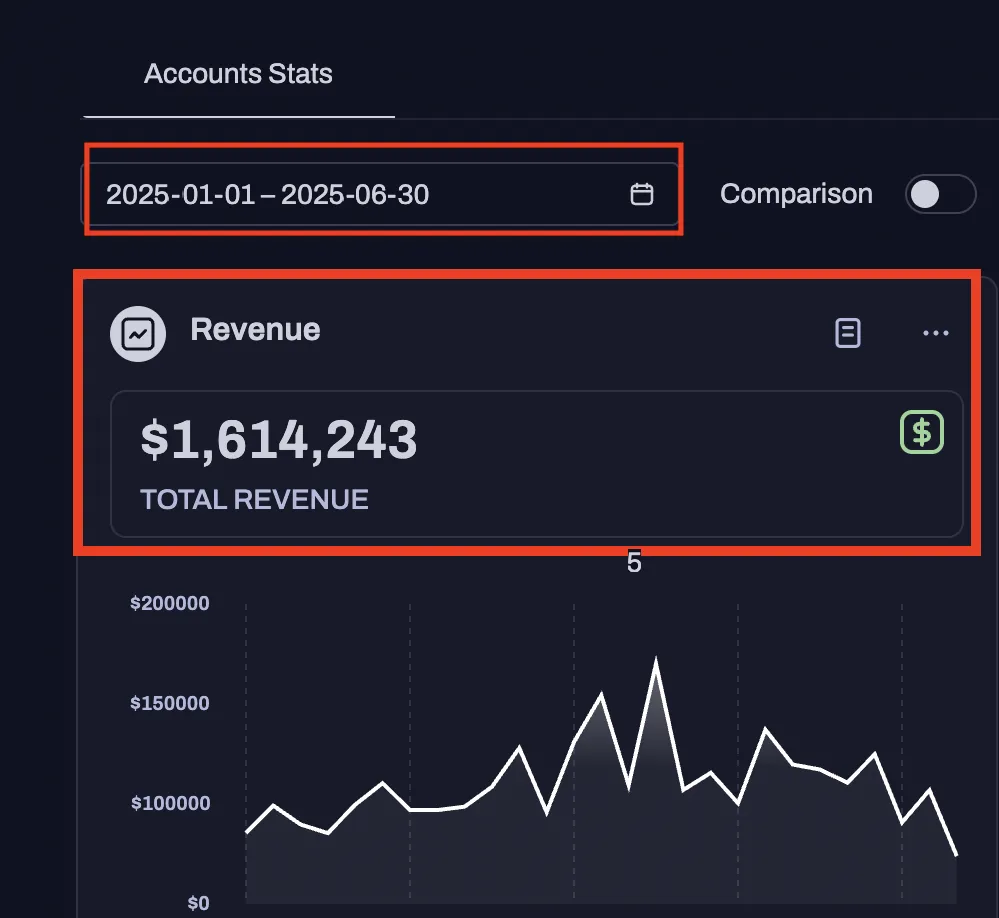Open the Revenue report document icon
Screen dimensions: 999x918
pyautogui.click(x=847, y=333)
